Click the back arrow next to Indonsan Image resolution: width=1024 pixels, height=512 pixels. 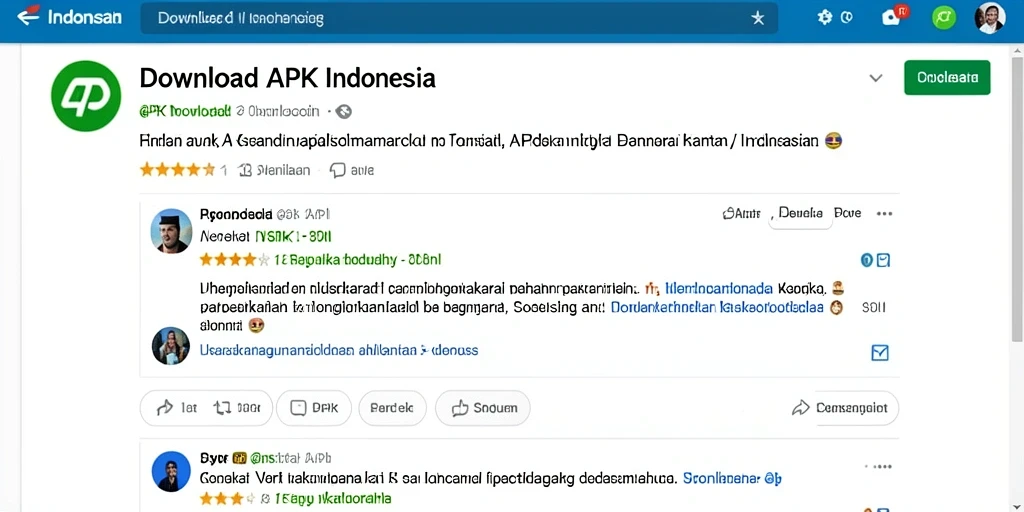point(29,15)
